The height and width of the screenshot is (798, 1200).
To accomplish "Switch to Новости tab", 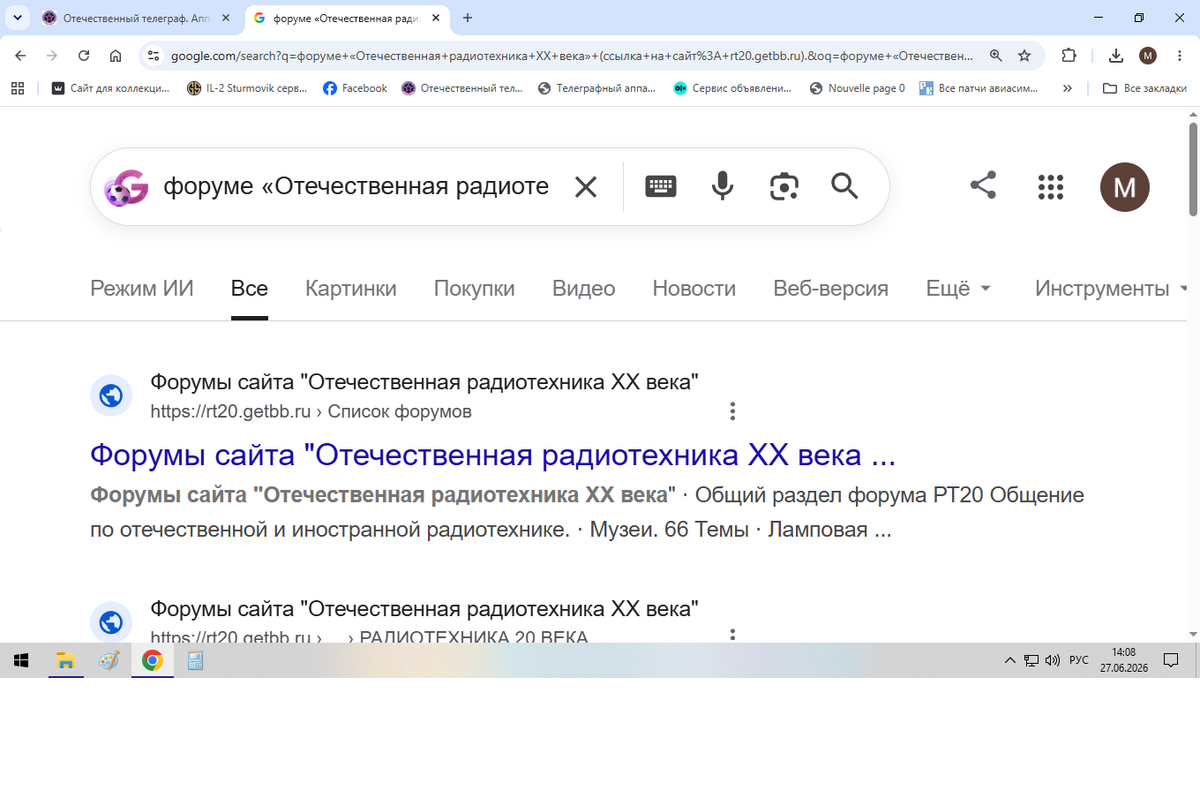I will [x=694, y=288].
